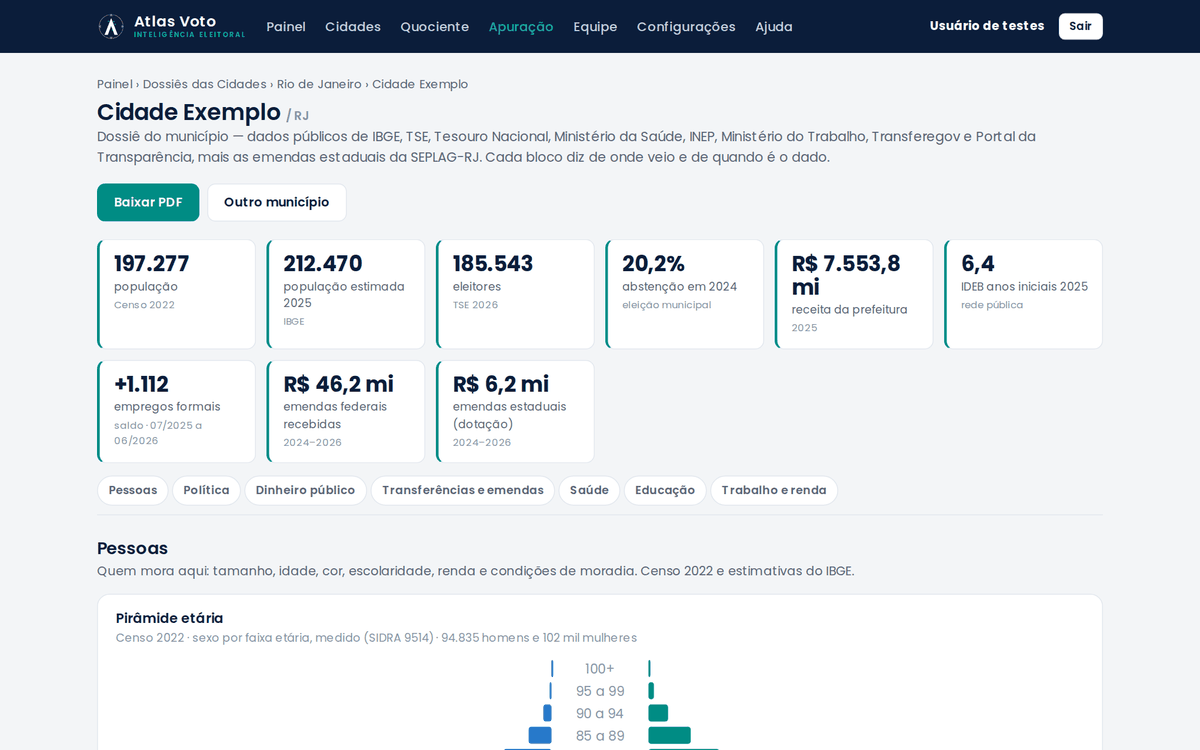Click the 197.277 população card
Screen dimensions: 1200x750
coord(176,294)
